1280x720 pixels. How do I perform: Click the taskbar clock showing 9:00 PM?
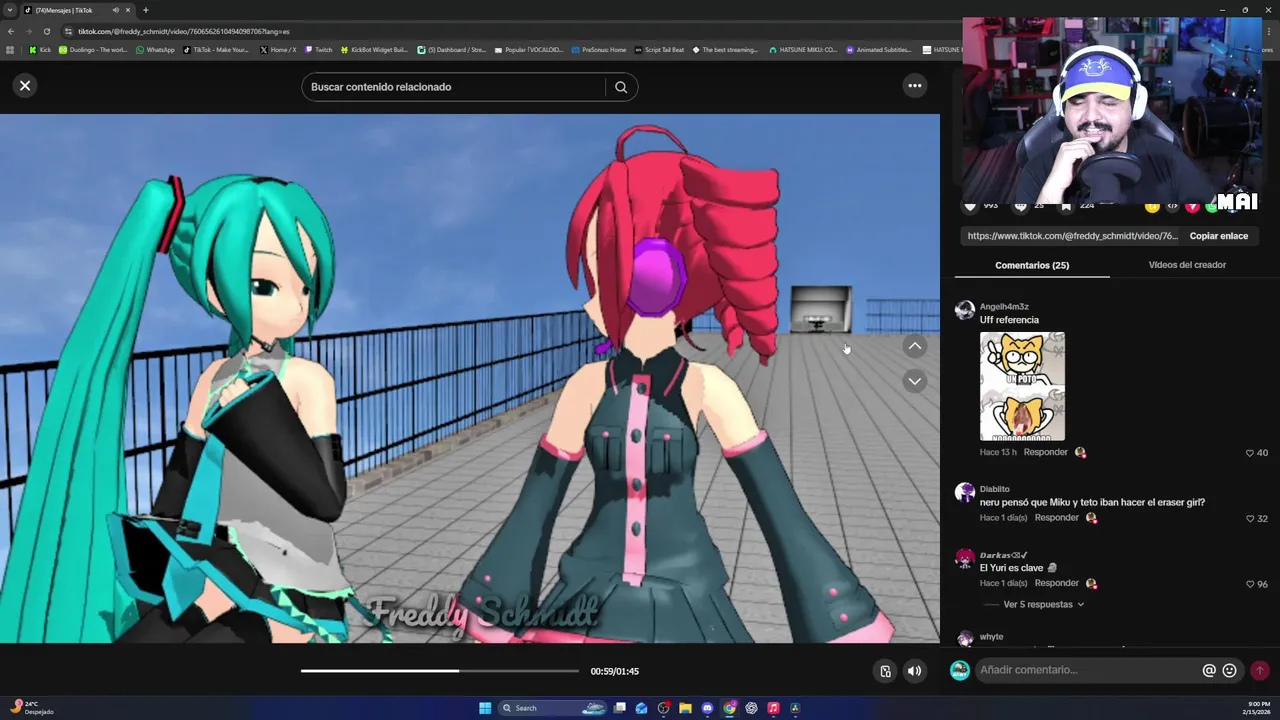click(1258, 708)
